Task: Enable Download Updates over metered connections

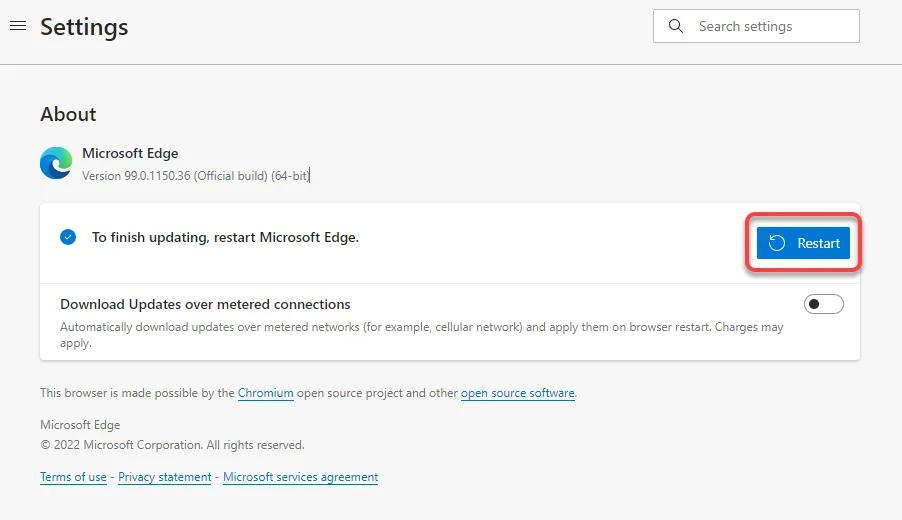Action: pos(823,304)
